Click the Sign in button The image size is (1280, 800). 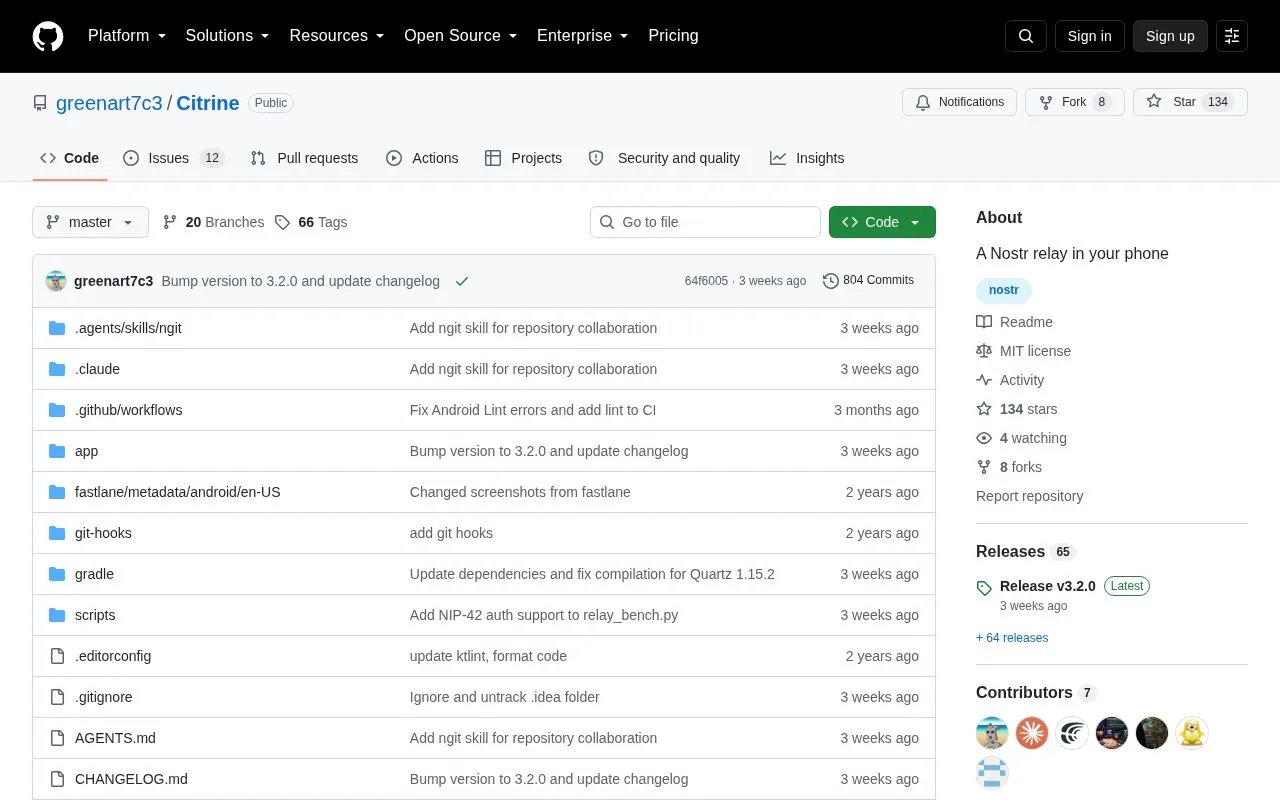(1089, 36)
